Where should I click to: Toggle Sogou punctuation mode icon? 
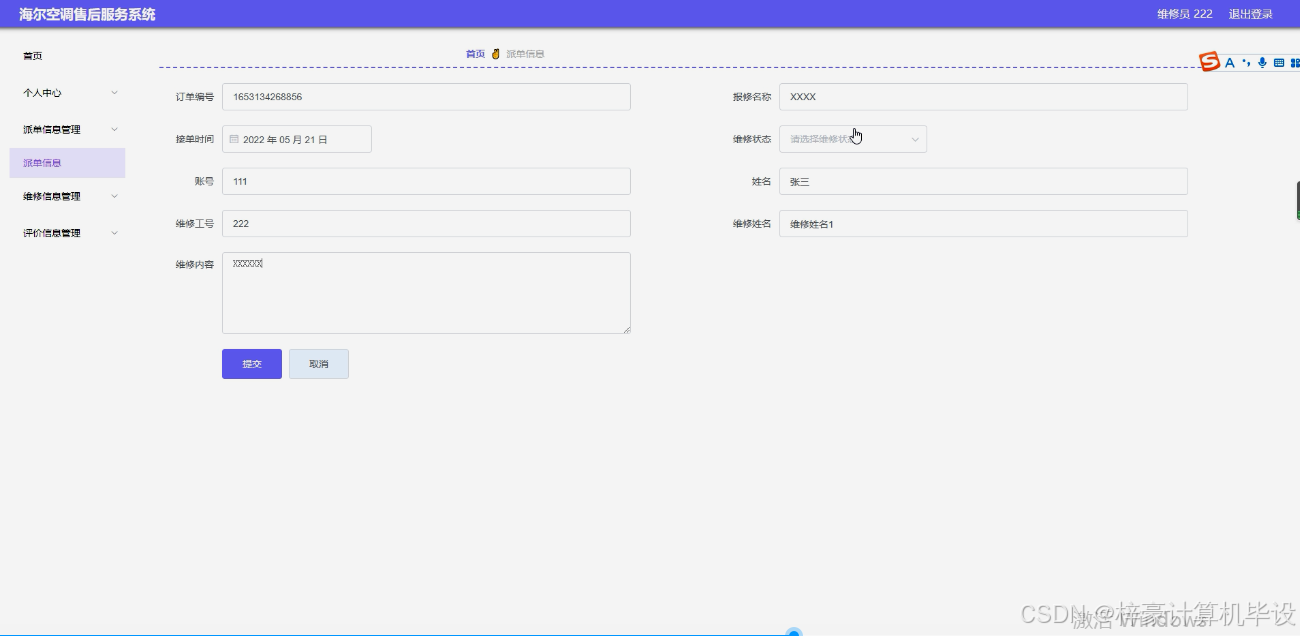[1246, 63]
